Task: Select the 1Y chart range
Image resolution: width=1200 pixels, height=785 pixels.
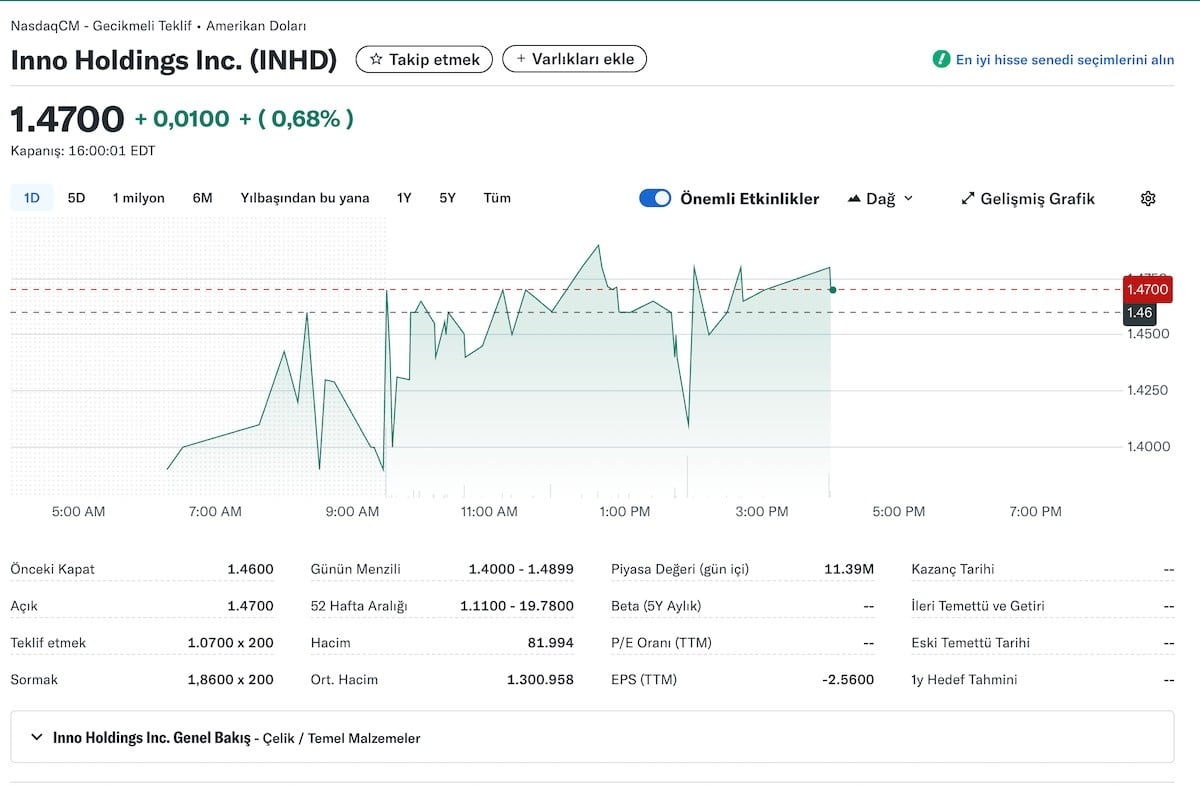Action: (x=404, y=198)
